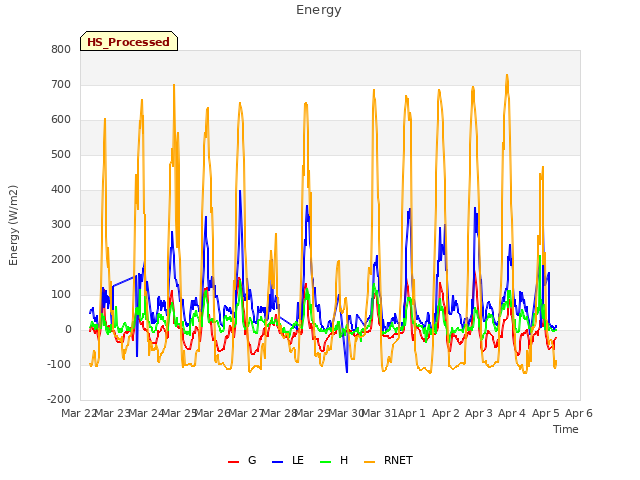Click the blue LE peak near 400 on Mar 27

click(x=240, y=191)
